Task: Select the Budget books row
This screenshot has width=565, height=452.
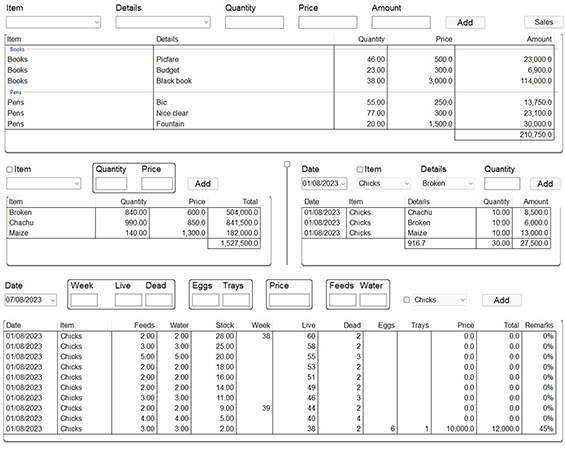Action: [280, 70]
